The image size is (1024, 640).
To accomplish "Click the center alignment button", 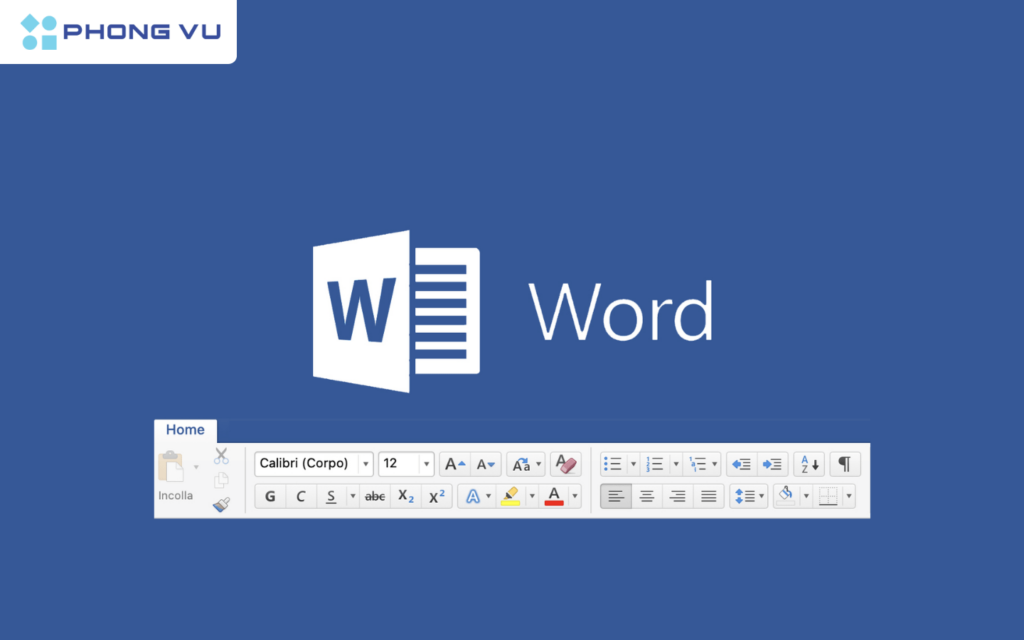I will click(647, 496).
